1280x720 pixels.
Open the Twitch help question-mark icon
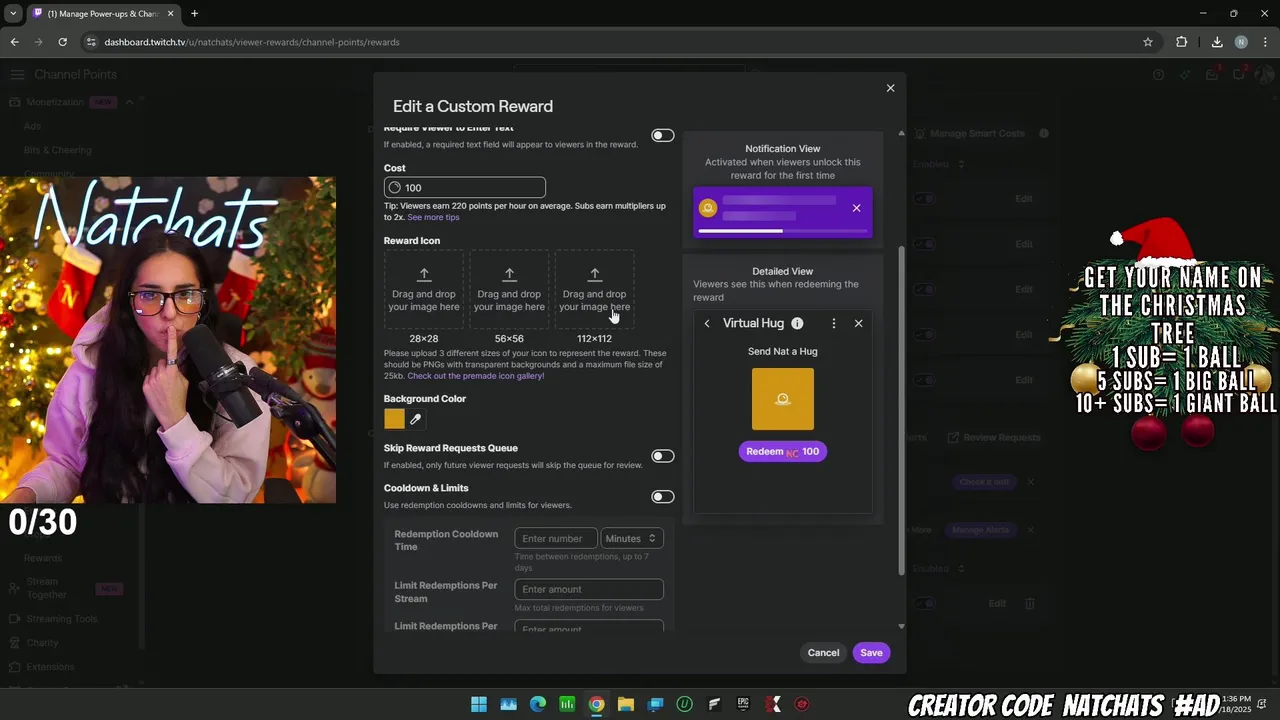click(1158, 74)
